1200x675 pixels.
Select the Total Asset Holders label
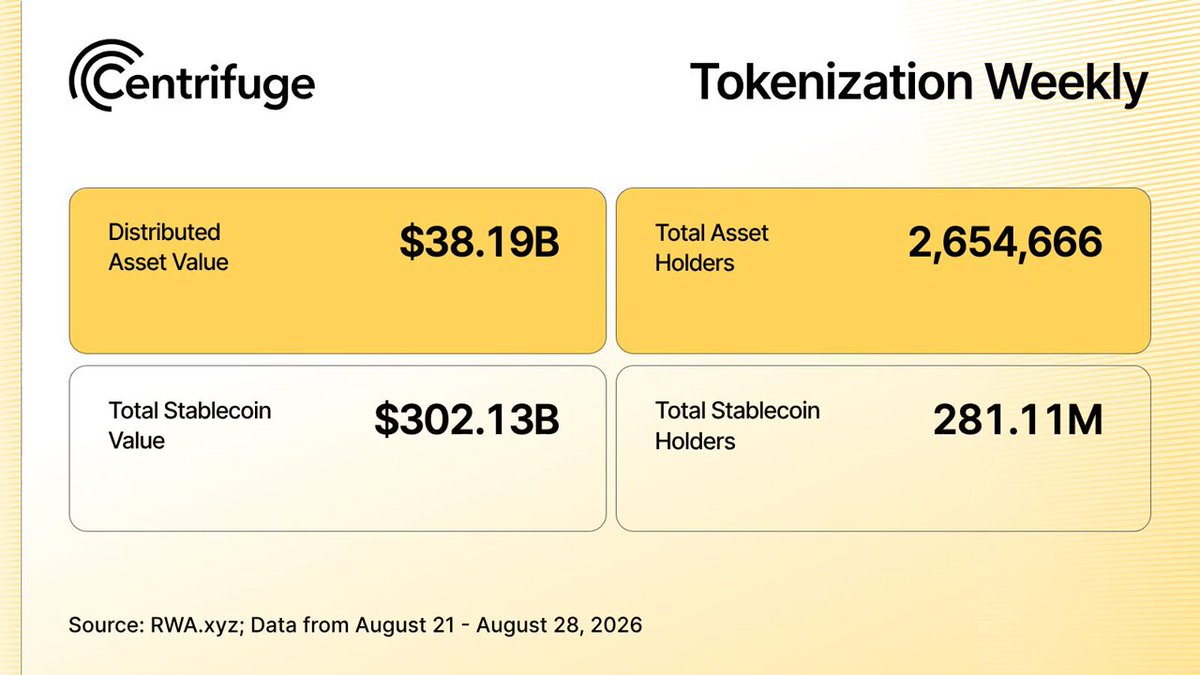click(711, 247)
